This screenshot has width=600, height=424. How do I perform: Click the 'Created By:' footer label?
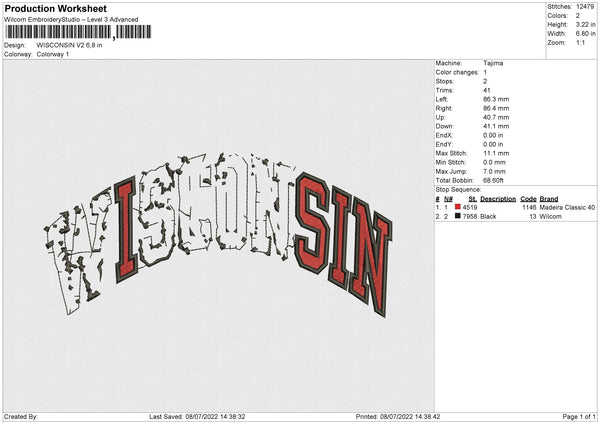(21, 417)
